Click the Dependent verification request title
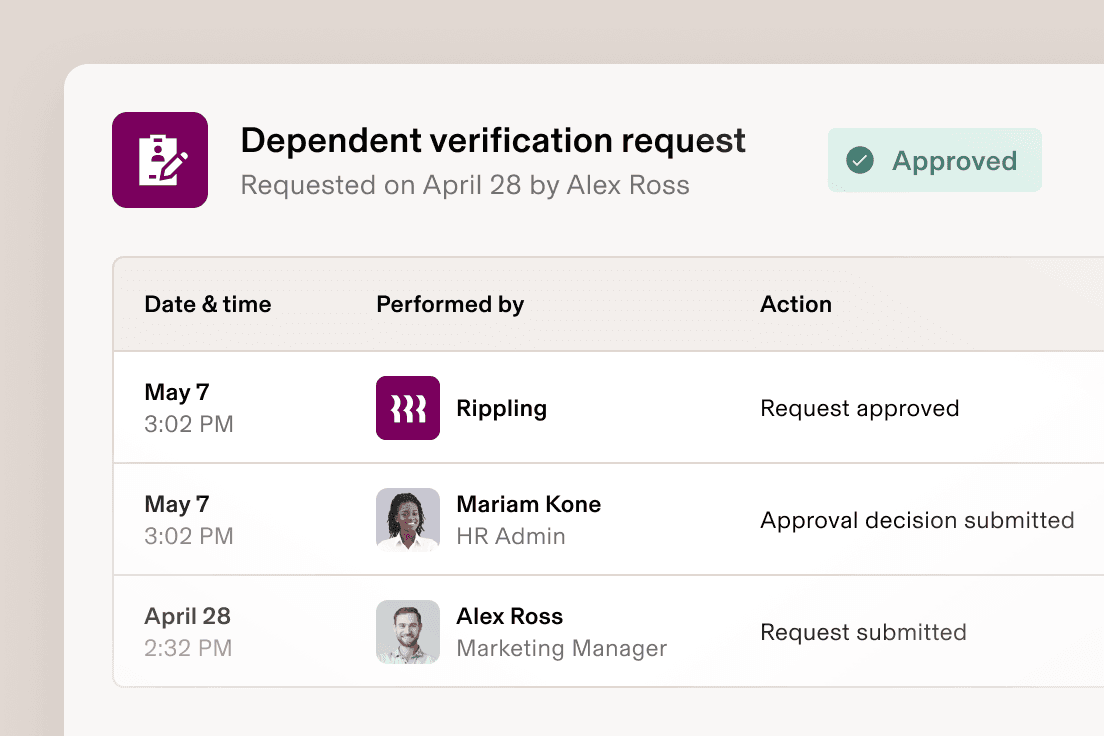 493,140
